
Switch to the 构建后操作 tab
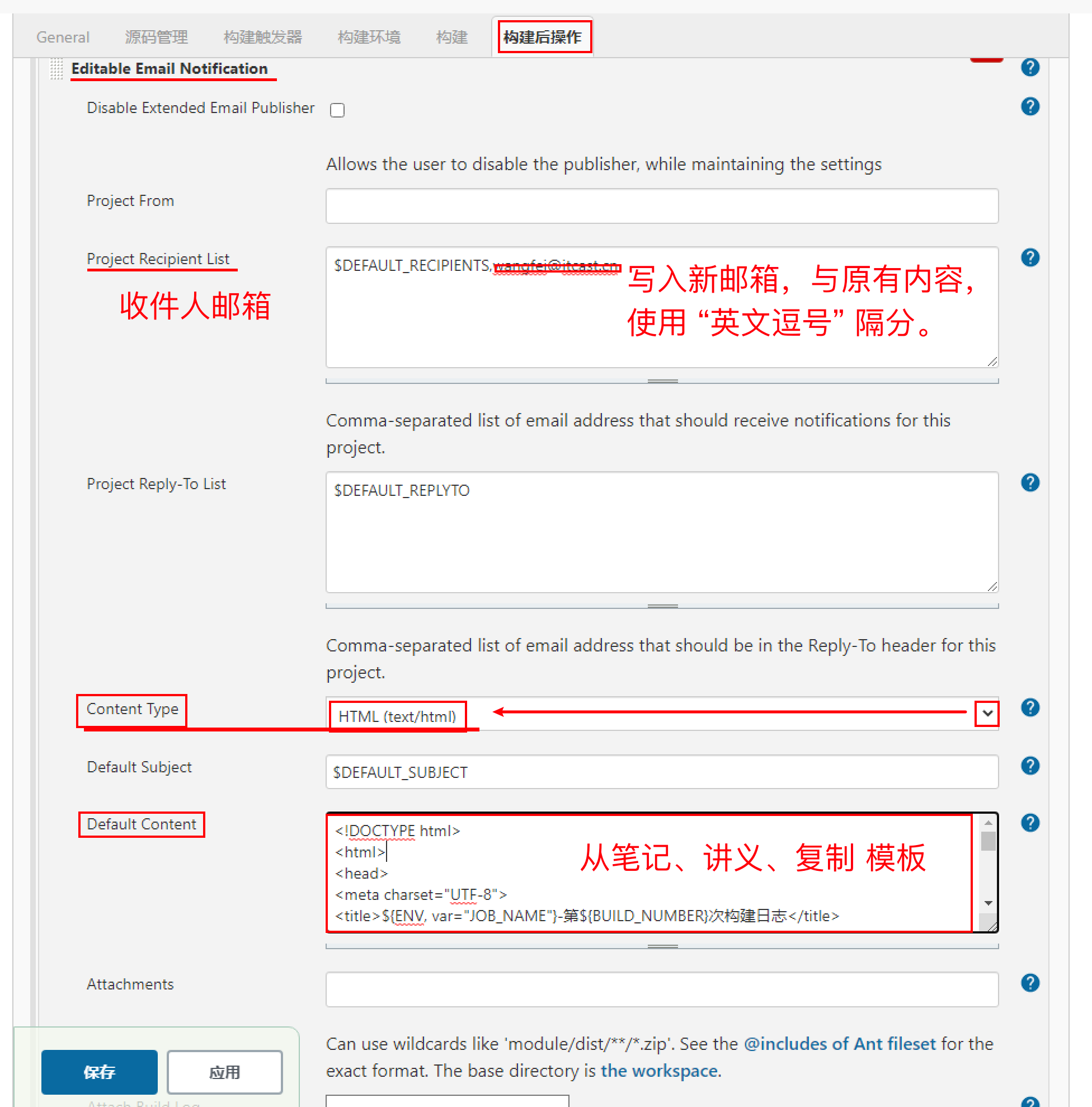543,37
